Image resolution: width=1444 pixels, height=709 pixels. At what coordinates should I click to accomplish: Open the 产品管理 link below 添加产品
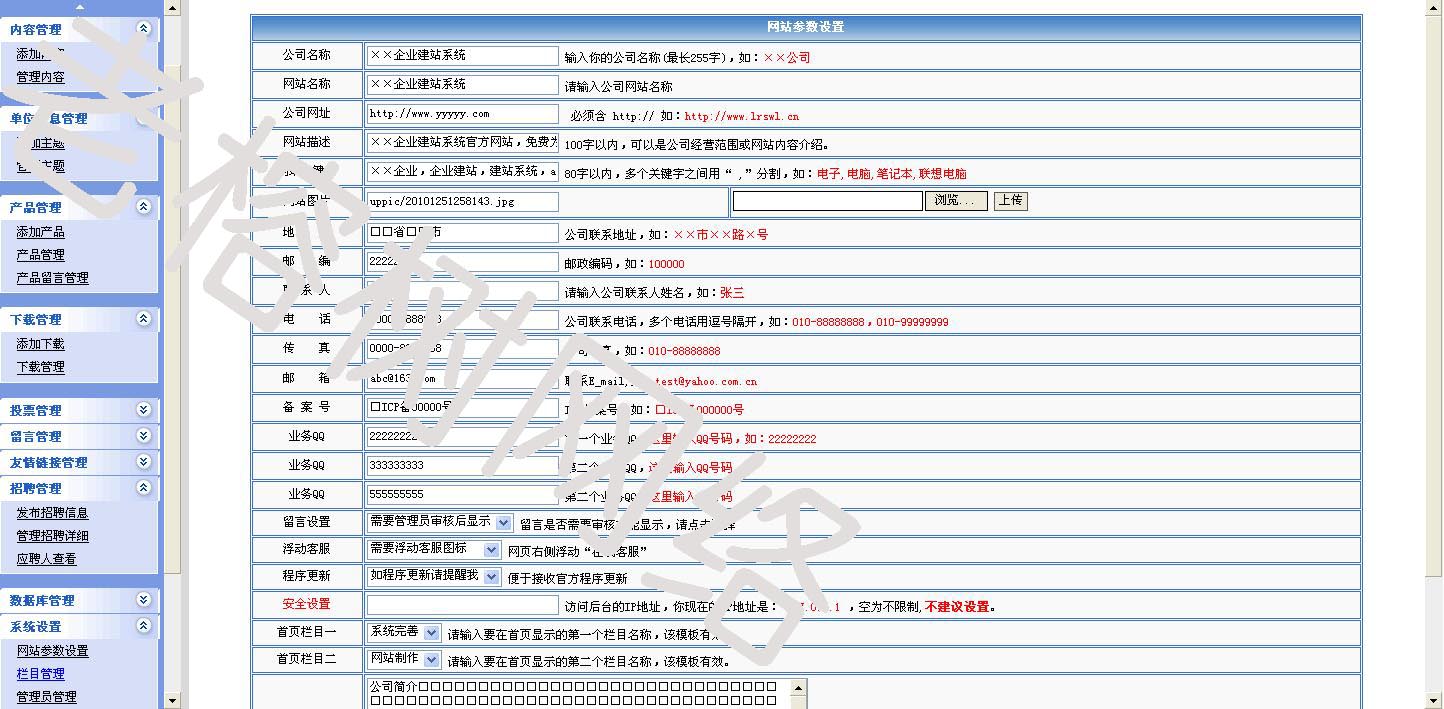pyautogui.click(x=40, y=255)
